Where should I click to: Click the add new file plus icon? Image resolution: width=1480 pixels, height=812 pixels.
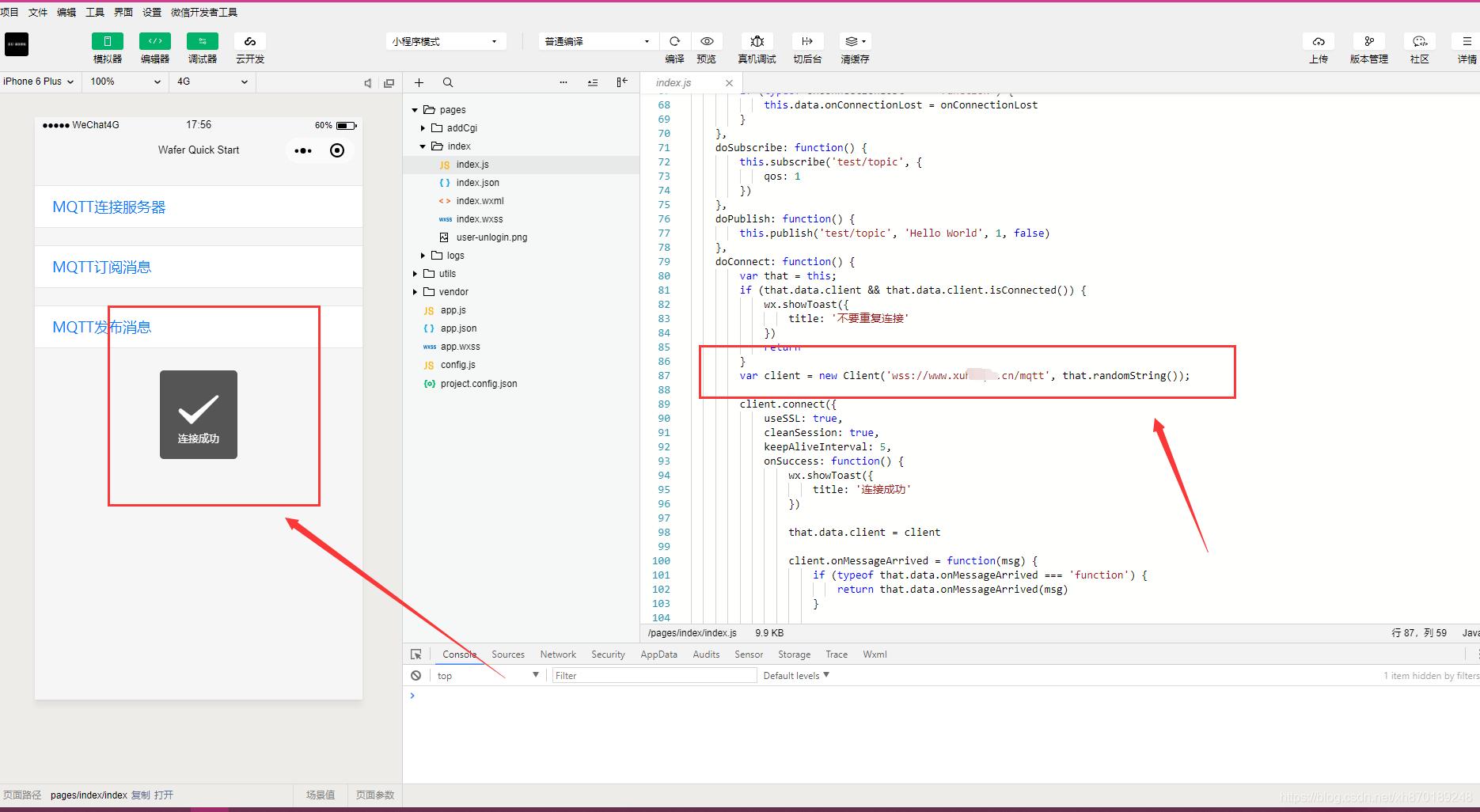(x=419, y=82)
